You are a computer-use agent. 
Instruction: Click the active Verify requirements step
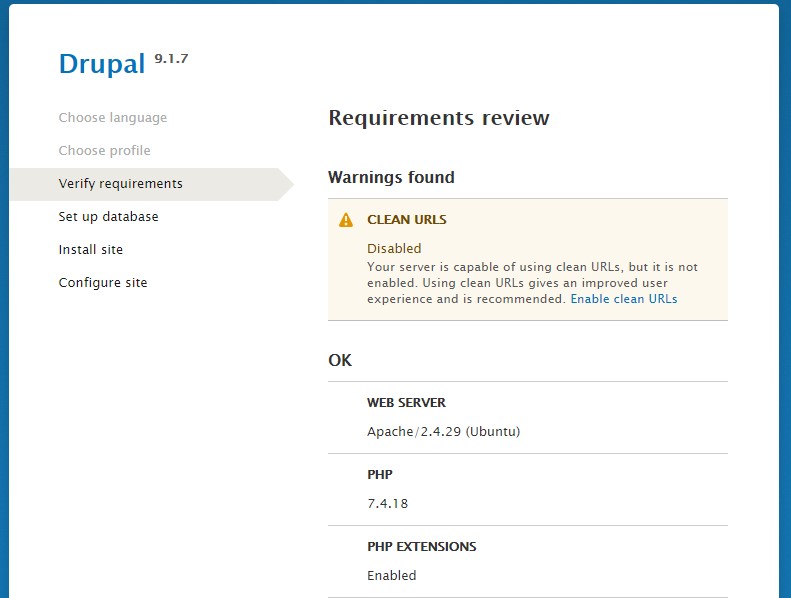pos(120,184)
